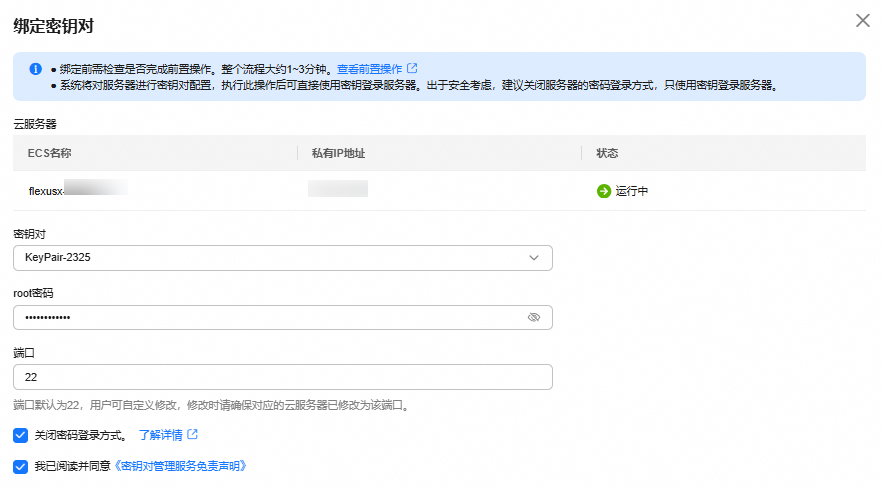Open the 了解详情 link
The image size is (882, 494).
(160, 435)
